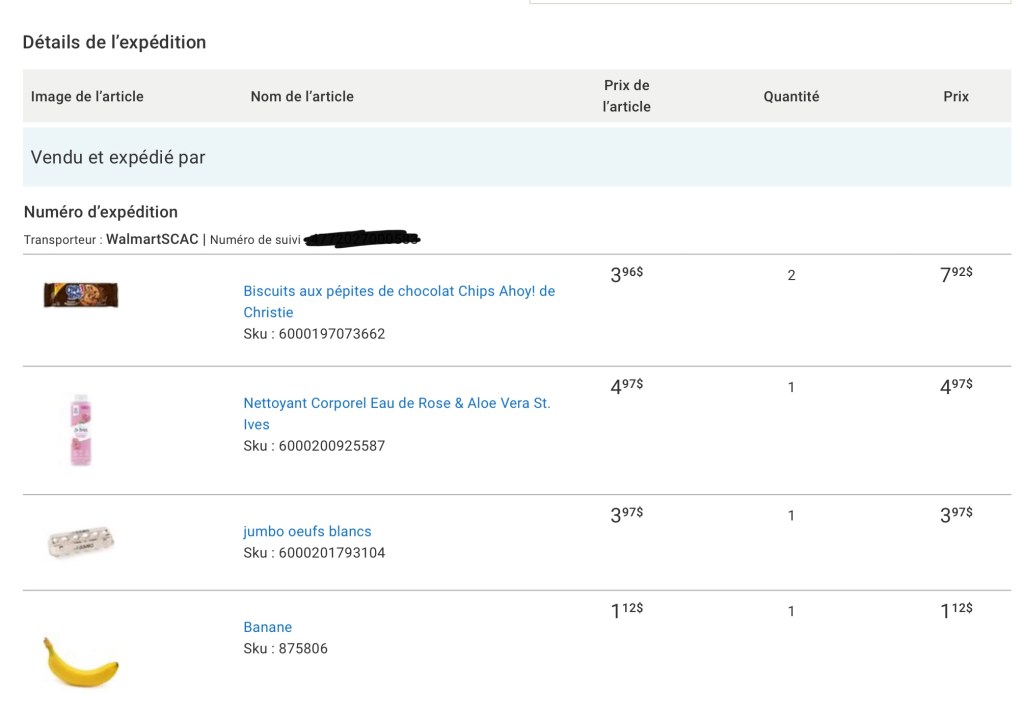Click the 'Prix' total column header
Viewport: 1024px width, 718px height.
pyautogui.click(x=956, y=97)
